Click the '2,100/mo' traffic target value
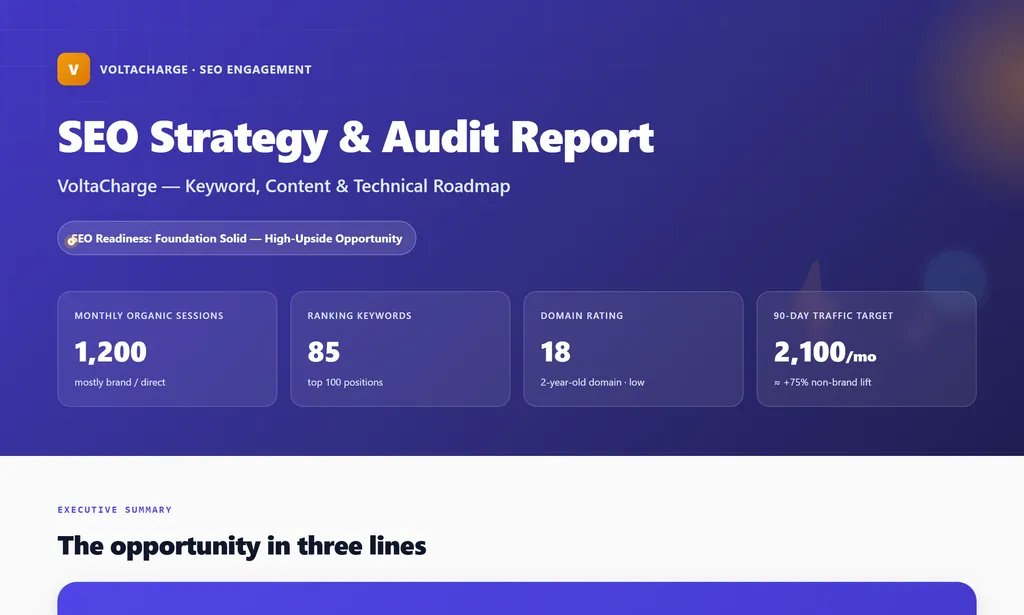The width and height of the screenshot is (1024, 615). pos(825,353)
